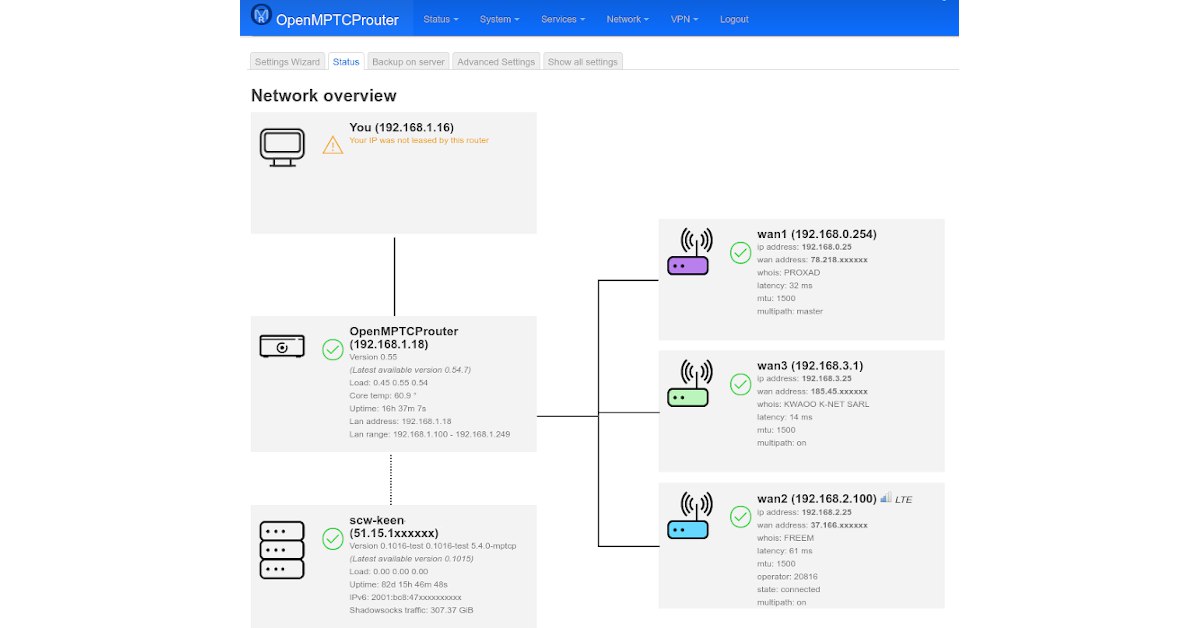Select the Backup on server tab
This screenshot has width=1200, height=628.
tap(408, 62)
